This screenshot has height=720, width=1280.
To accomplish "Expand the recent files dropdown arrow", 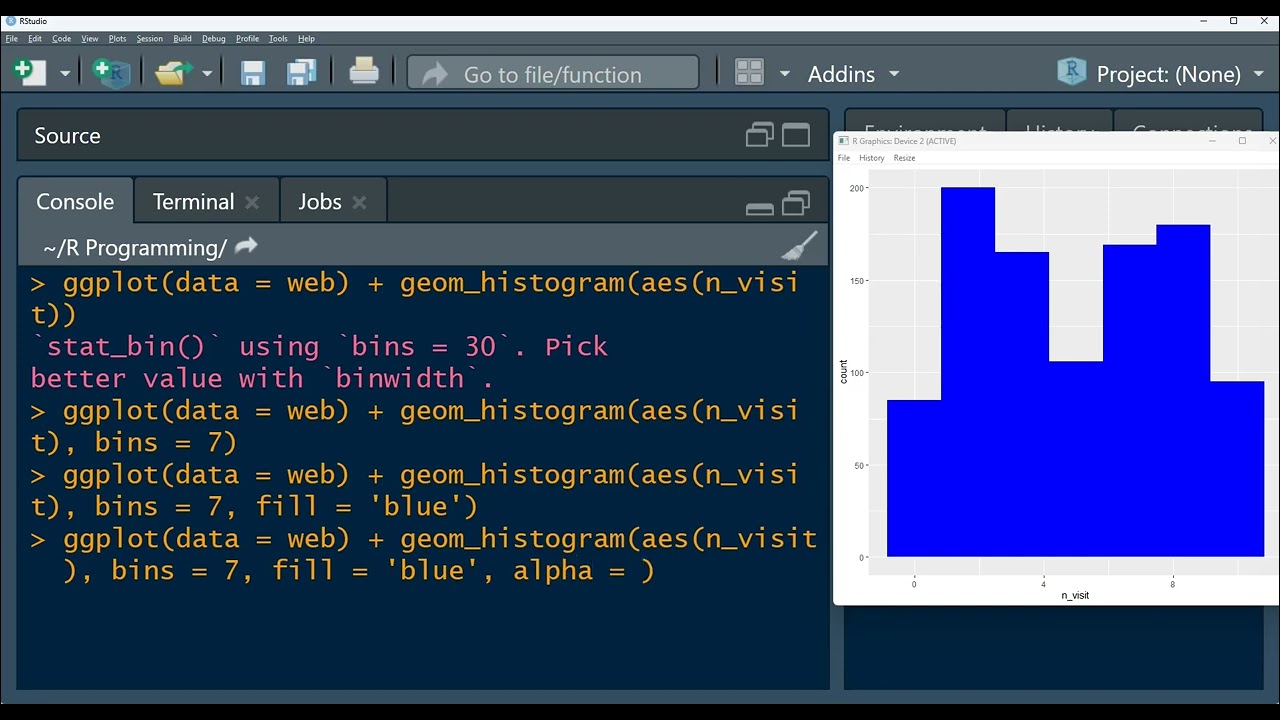I will (x=207, y=74).
